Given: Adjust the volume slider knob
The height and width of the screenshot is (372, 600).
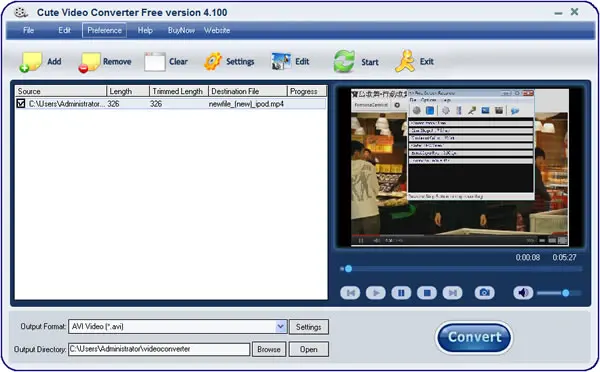Looking at the screenshot, I should [566, 293].
